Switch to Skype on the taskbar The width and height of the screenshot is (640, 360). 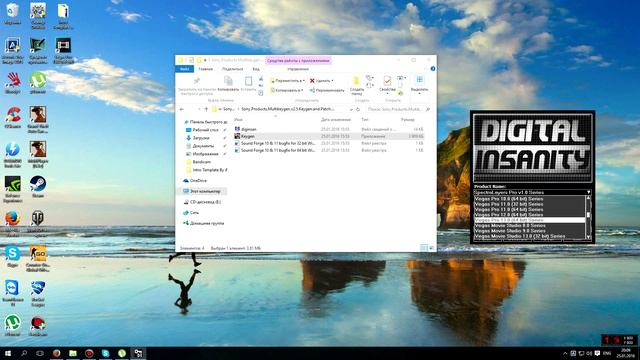[105, 353]
